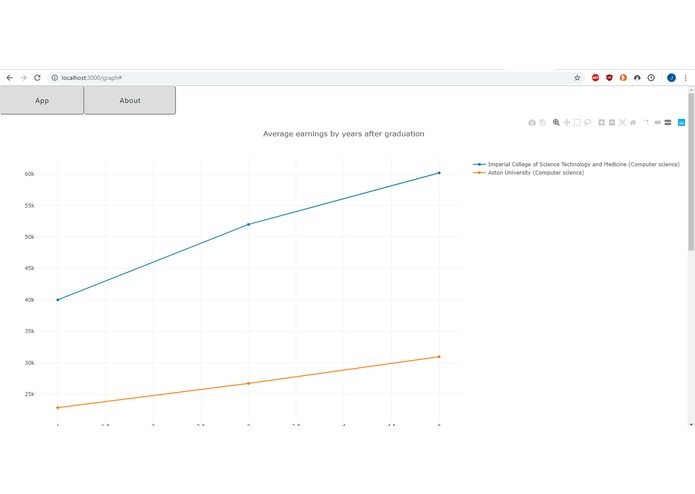695x494 pixels.
Task: Toggle Imperial College legend entry
Action: [576, 164]
